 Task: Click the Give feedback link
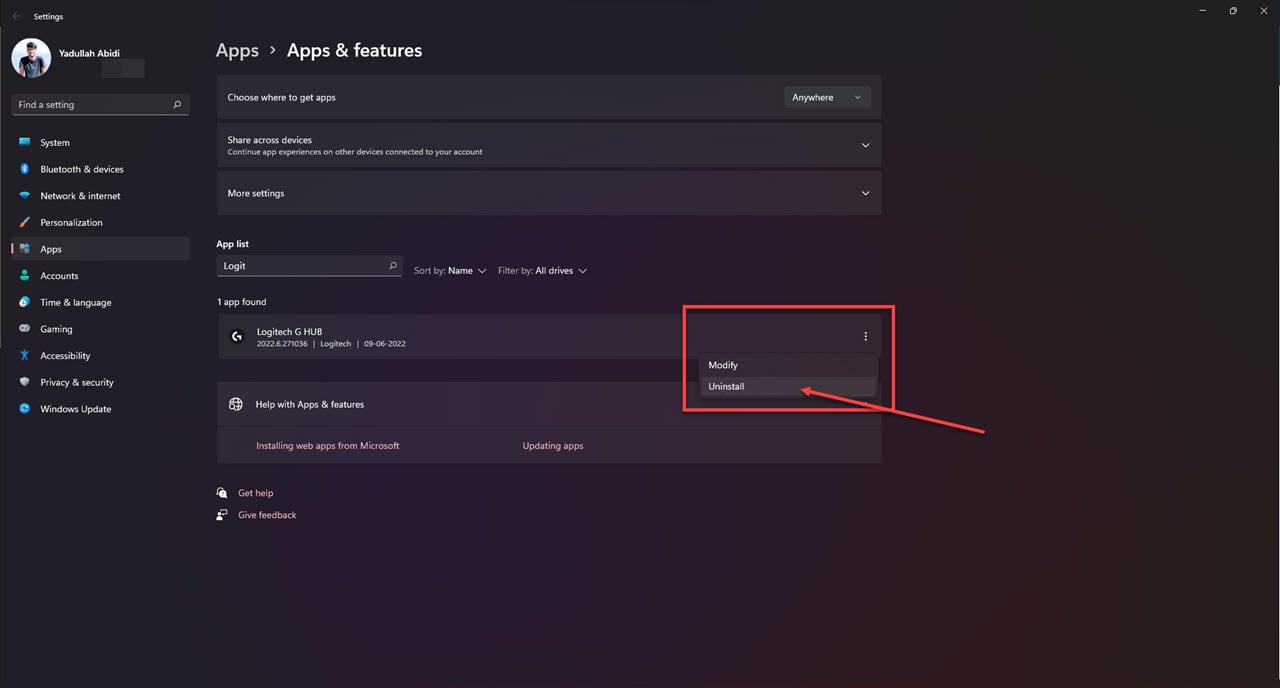pos(267,515)
